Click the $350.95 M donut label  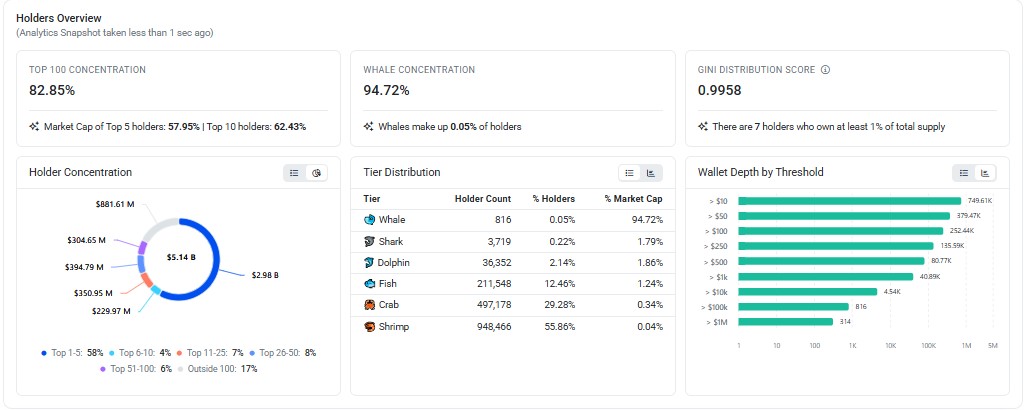coord(94,293)
